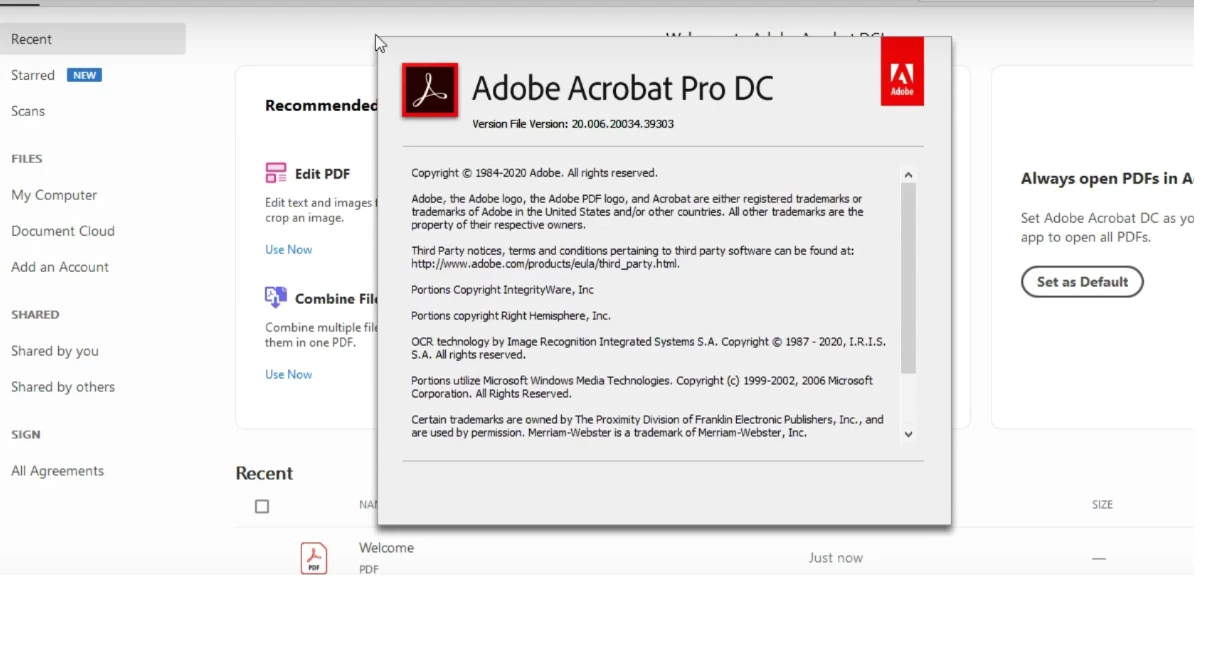This screenshot has height=648, width=1212.
Task: Open Shared by others list
Action: 63,387
